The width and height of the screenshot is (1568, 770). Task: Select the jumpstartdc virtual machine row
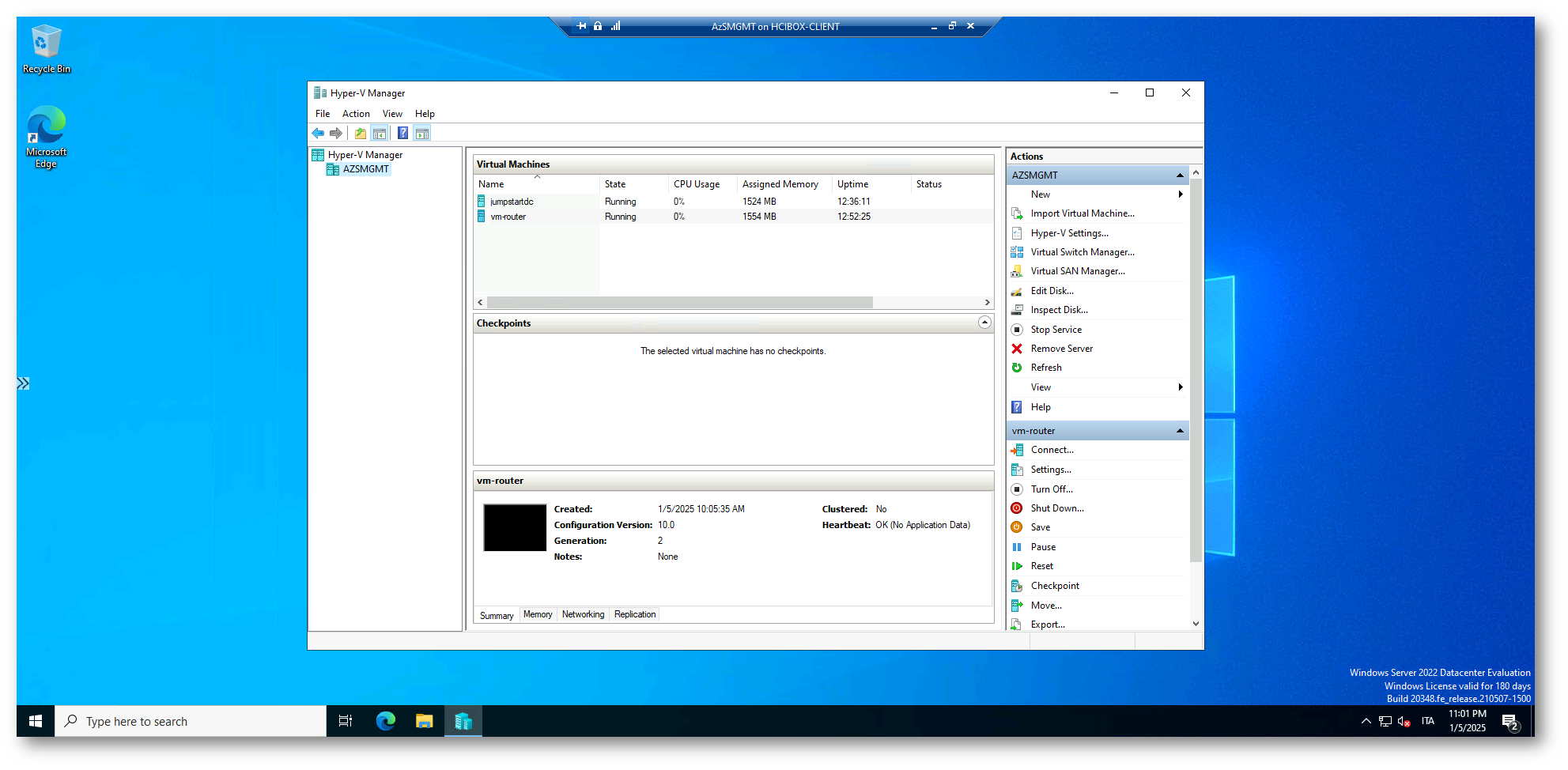[512, 202]
